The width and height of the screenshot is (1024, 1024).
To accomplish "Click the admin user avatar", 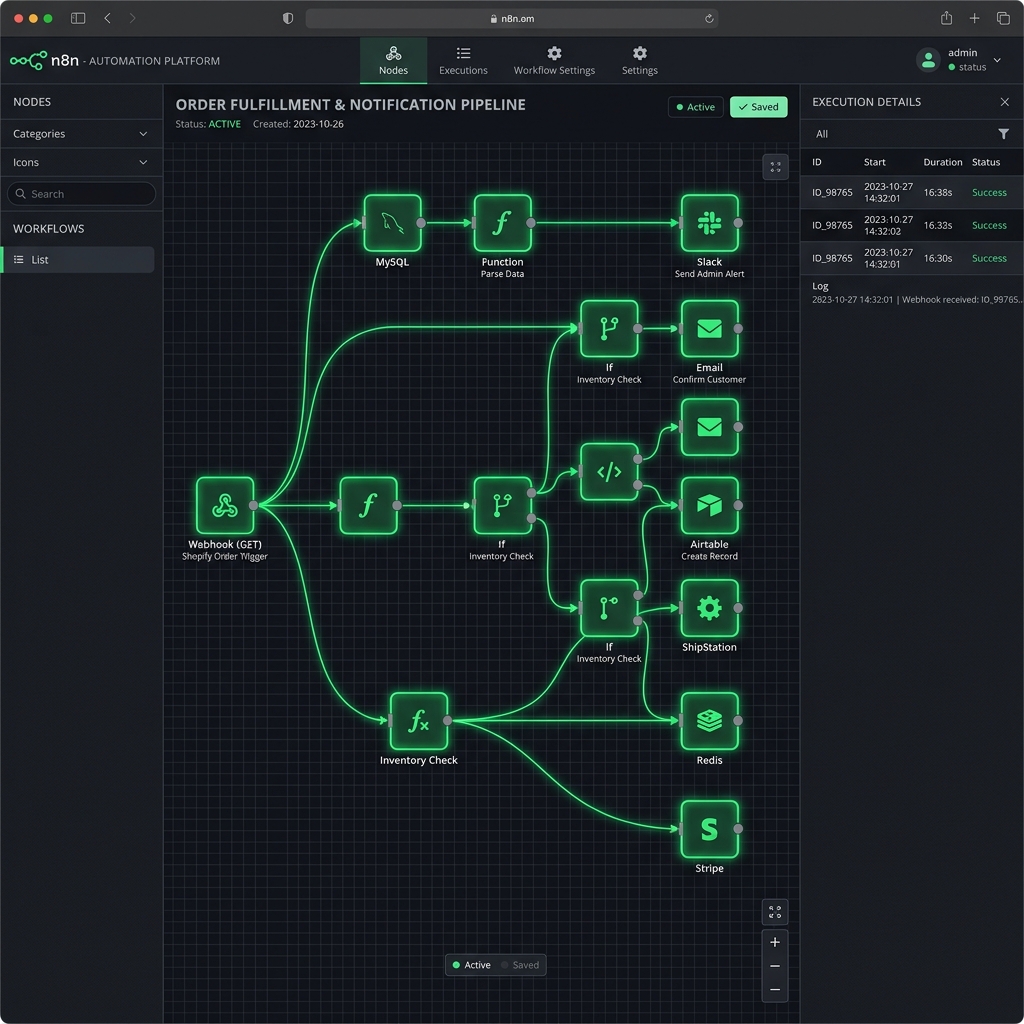I will (x=927, y=60).
